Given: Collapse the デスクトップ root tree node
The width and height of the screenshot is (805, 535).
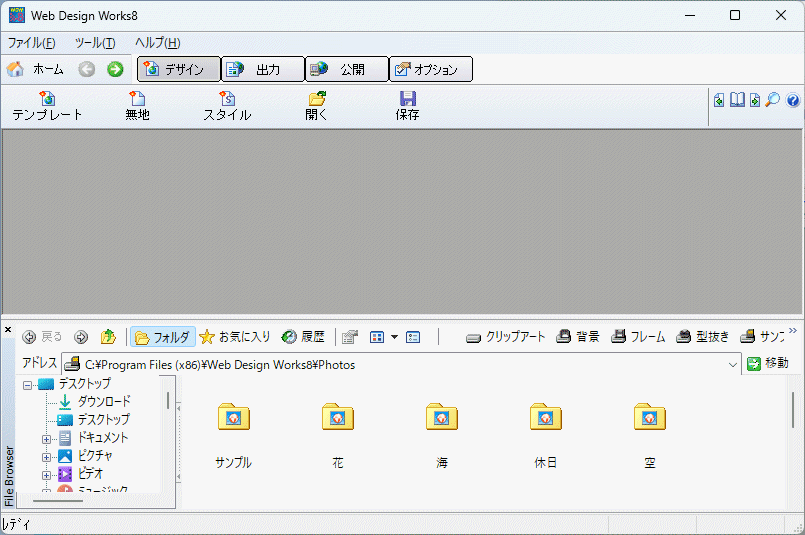Looking at the screenshot, I should pos(28,385).
